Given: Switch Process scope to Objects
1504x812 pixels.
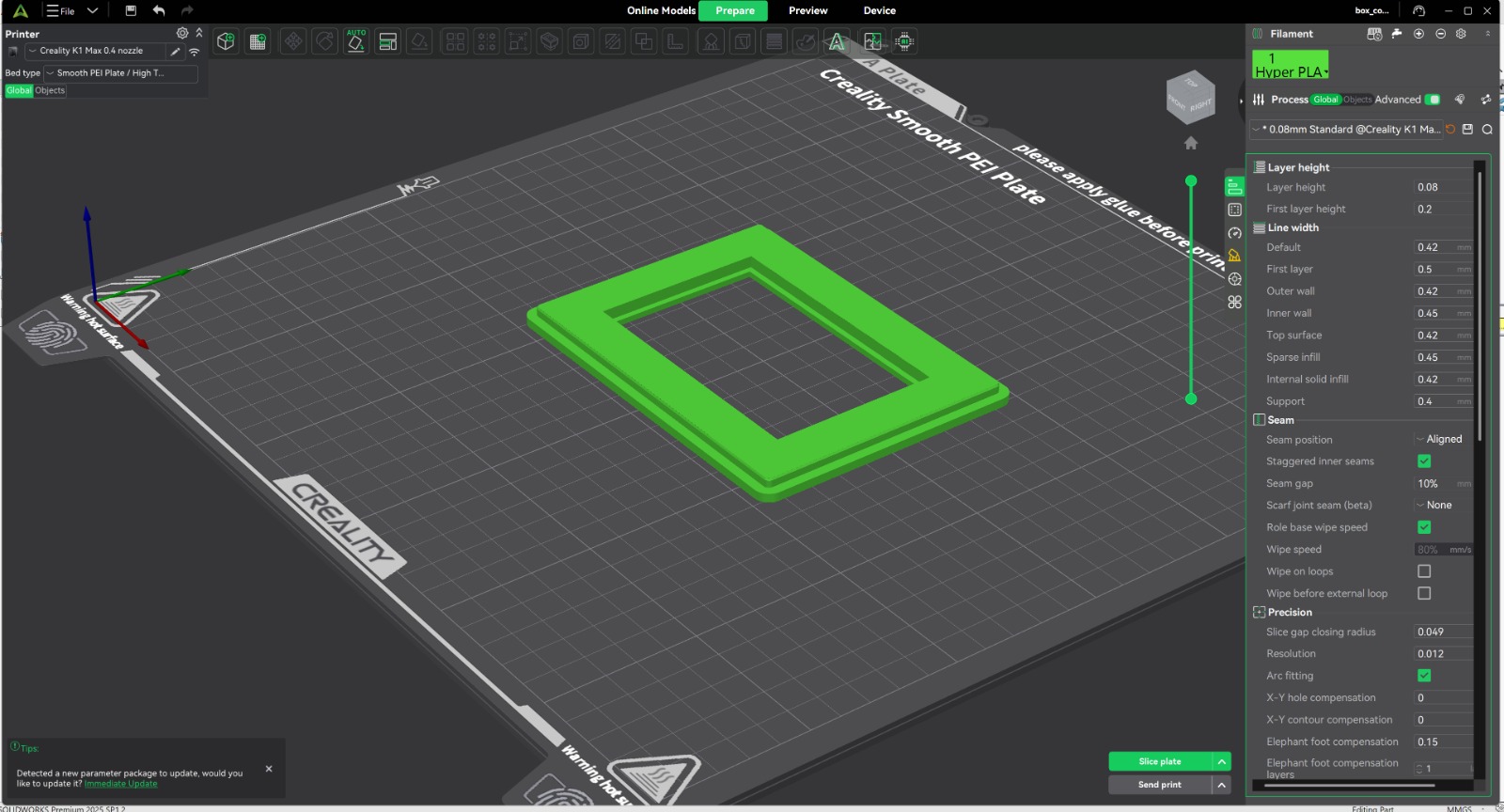Looking at the screenshot, I should pyautogui.click(x=1356, y=100).
